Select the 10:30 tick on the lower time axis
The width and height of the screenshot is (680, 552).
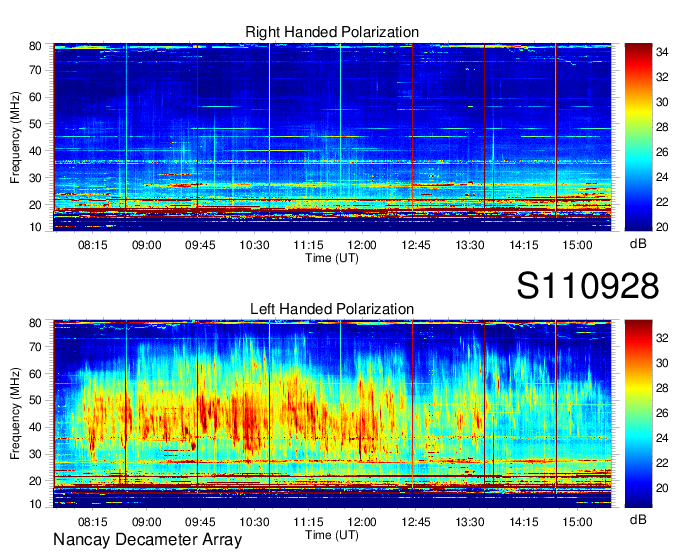[x=255, y=522]
